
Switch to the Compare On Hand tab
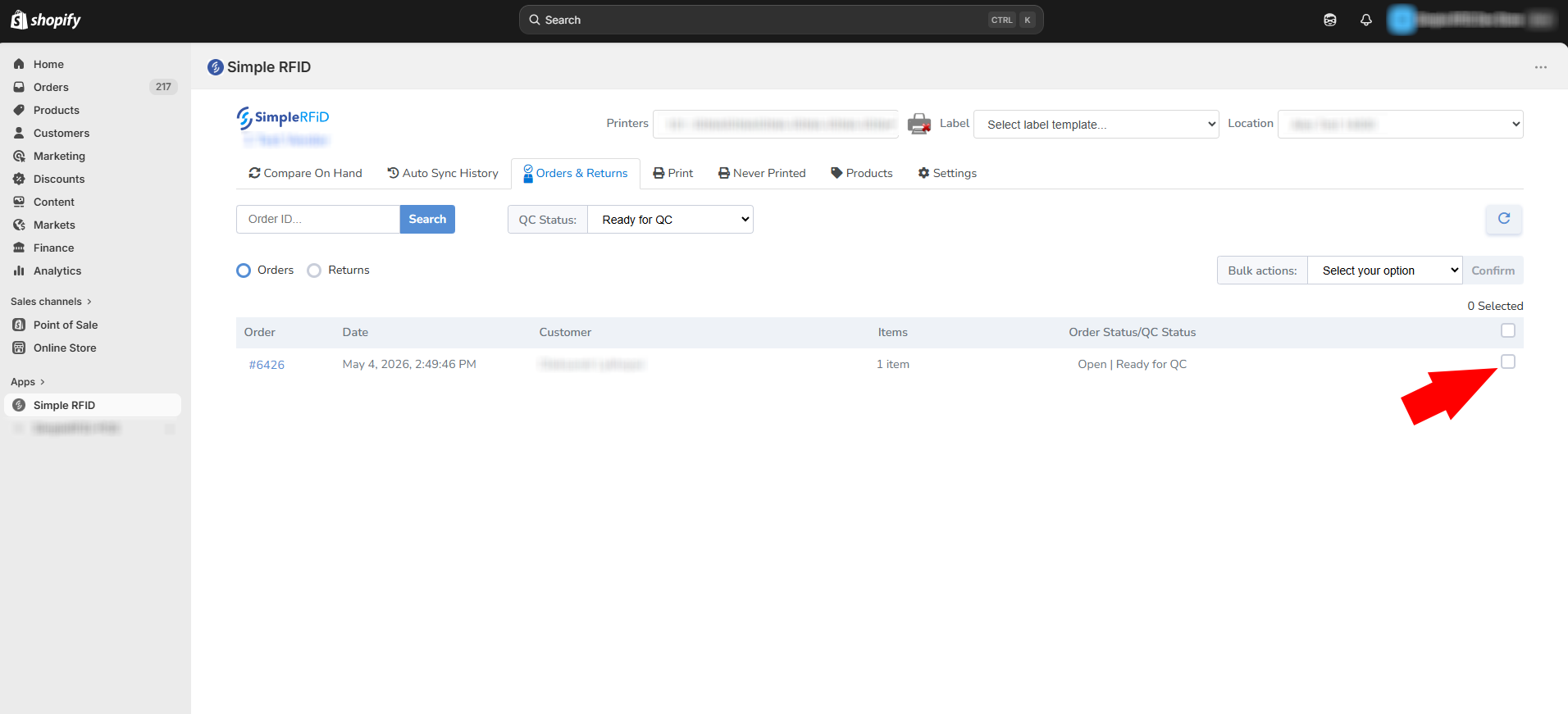[305, 173]
